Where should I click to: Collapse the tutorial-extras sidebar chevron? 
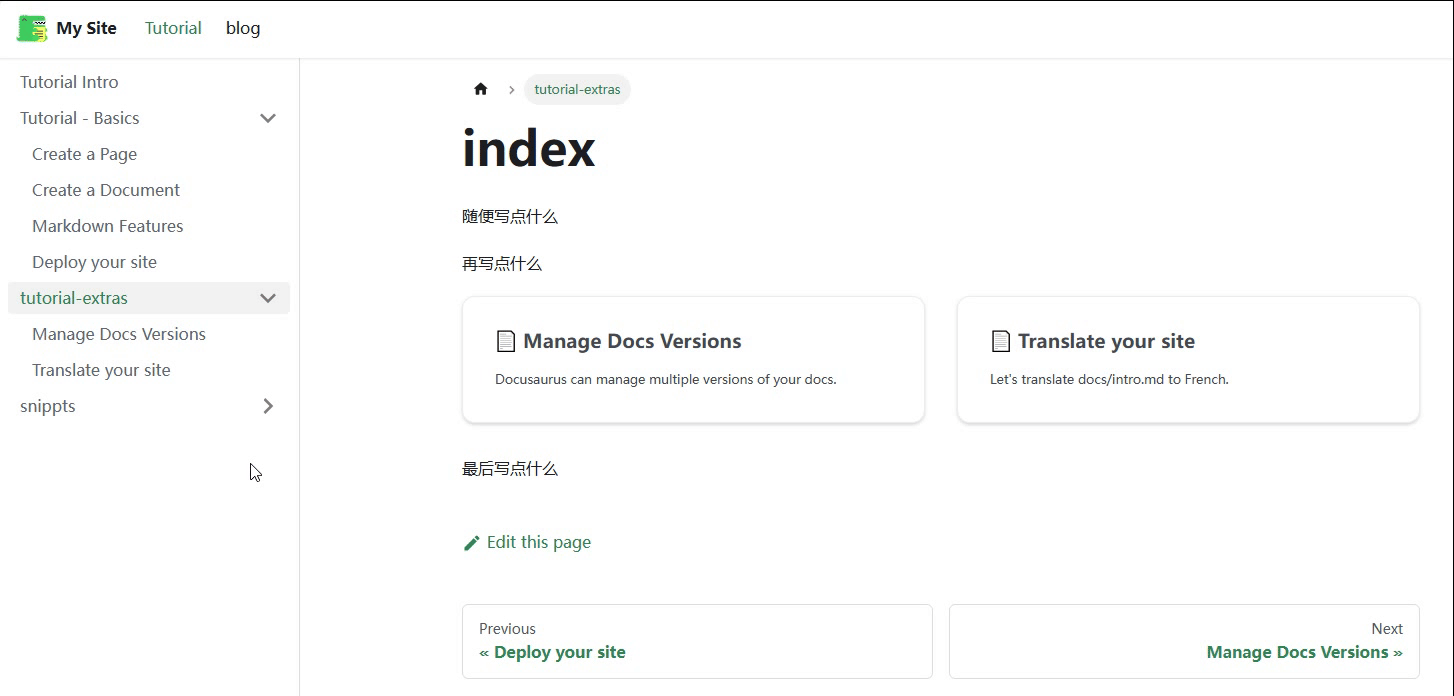268,298
